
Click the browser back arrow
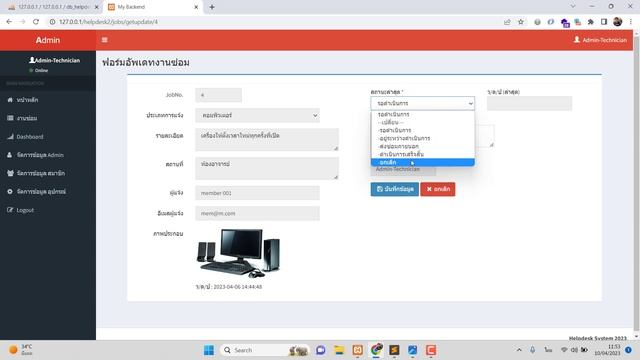(9, 22)
